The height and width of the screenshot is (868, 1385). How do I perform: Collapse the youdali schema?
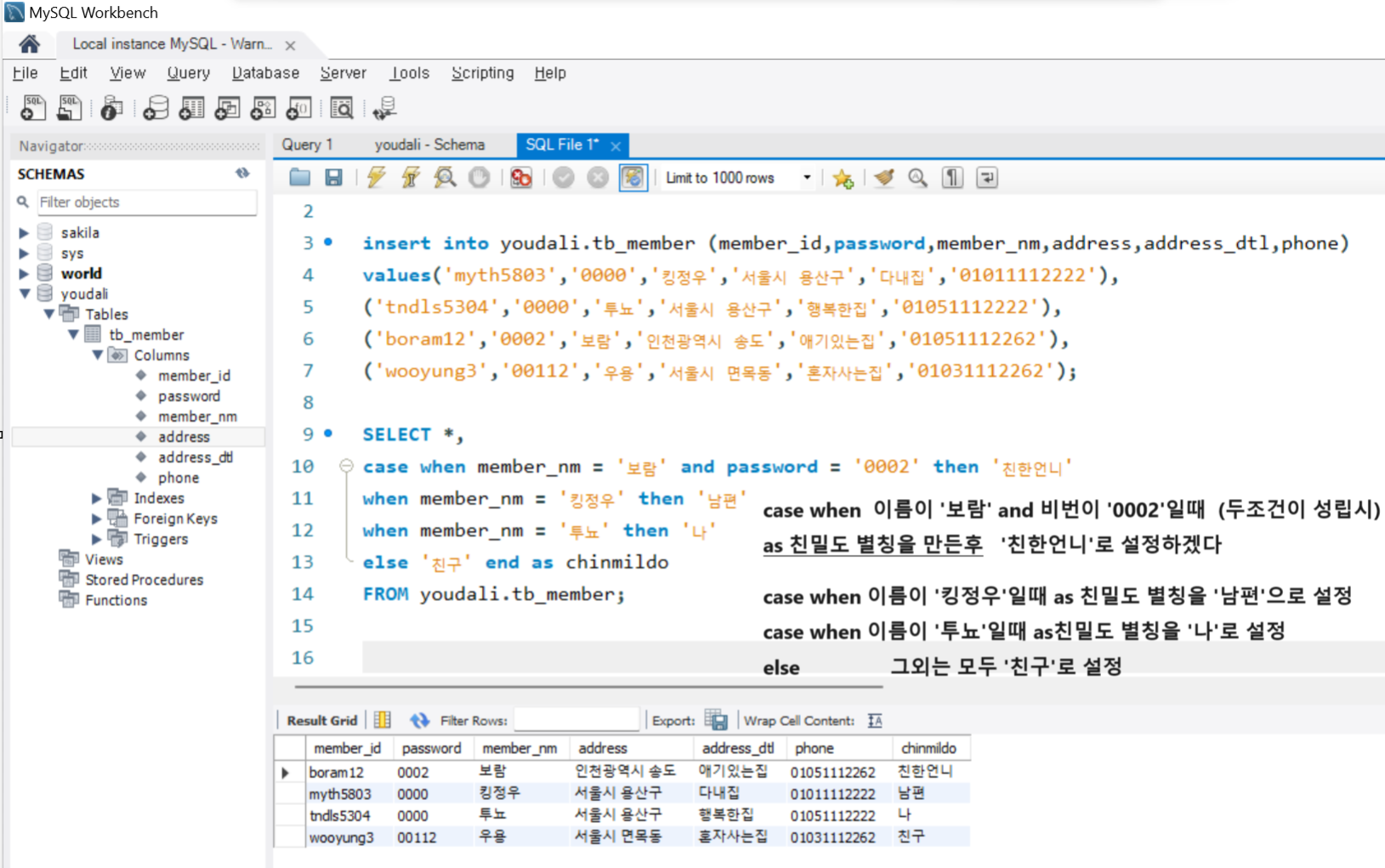coord(24,294)
